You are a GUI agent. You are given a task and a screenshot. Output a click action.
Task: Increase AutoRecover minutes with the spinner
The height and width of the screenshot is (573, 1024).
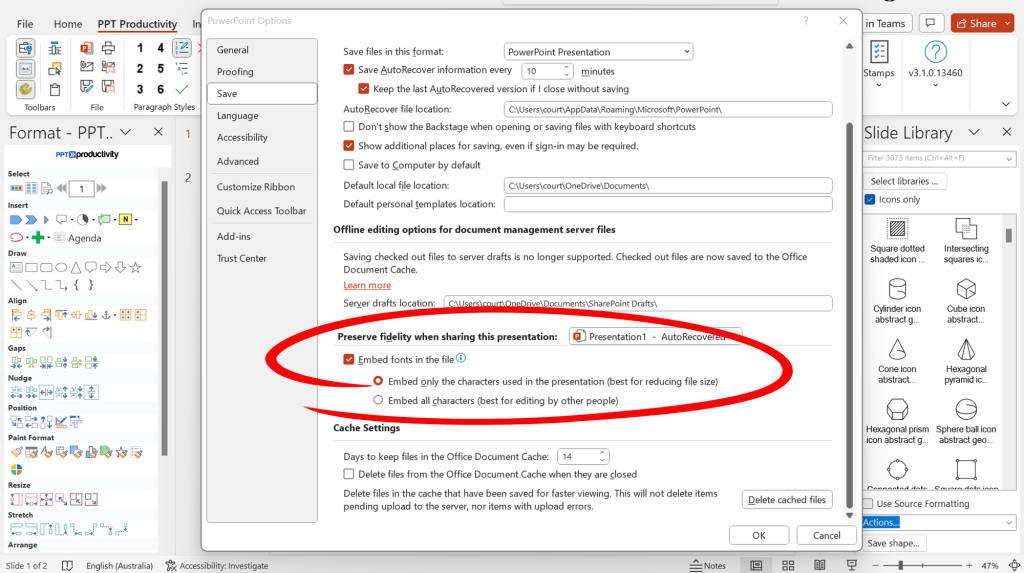coord(567,67)
